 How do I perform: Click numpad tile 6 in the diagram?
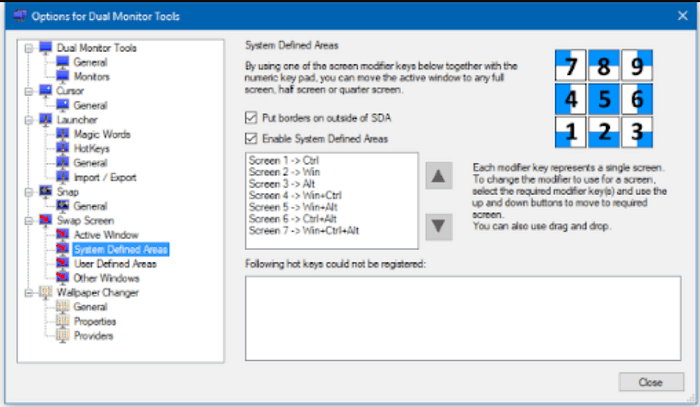(x=637, y=99)
